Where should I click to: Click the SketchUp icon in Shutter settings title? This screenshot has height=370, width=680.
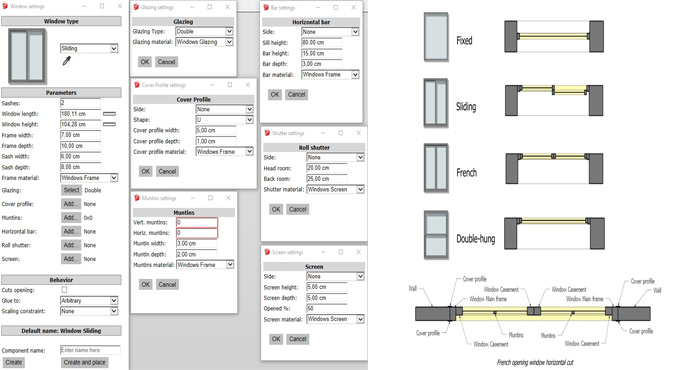[x=267, y=133]
